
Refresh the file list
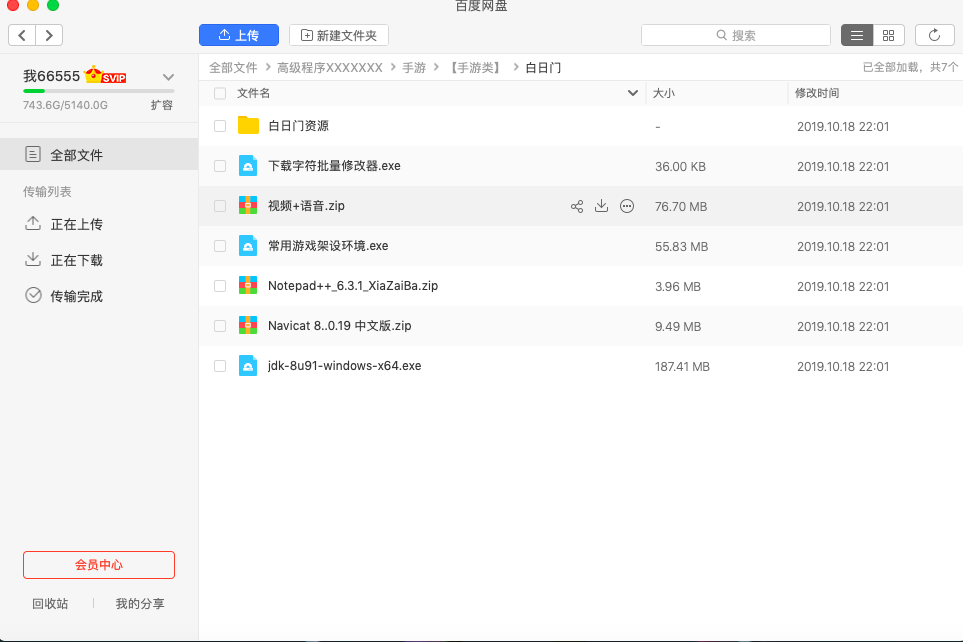934,35
